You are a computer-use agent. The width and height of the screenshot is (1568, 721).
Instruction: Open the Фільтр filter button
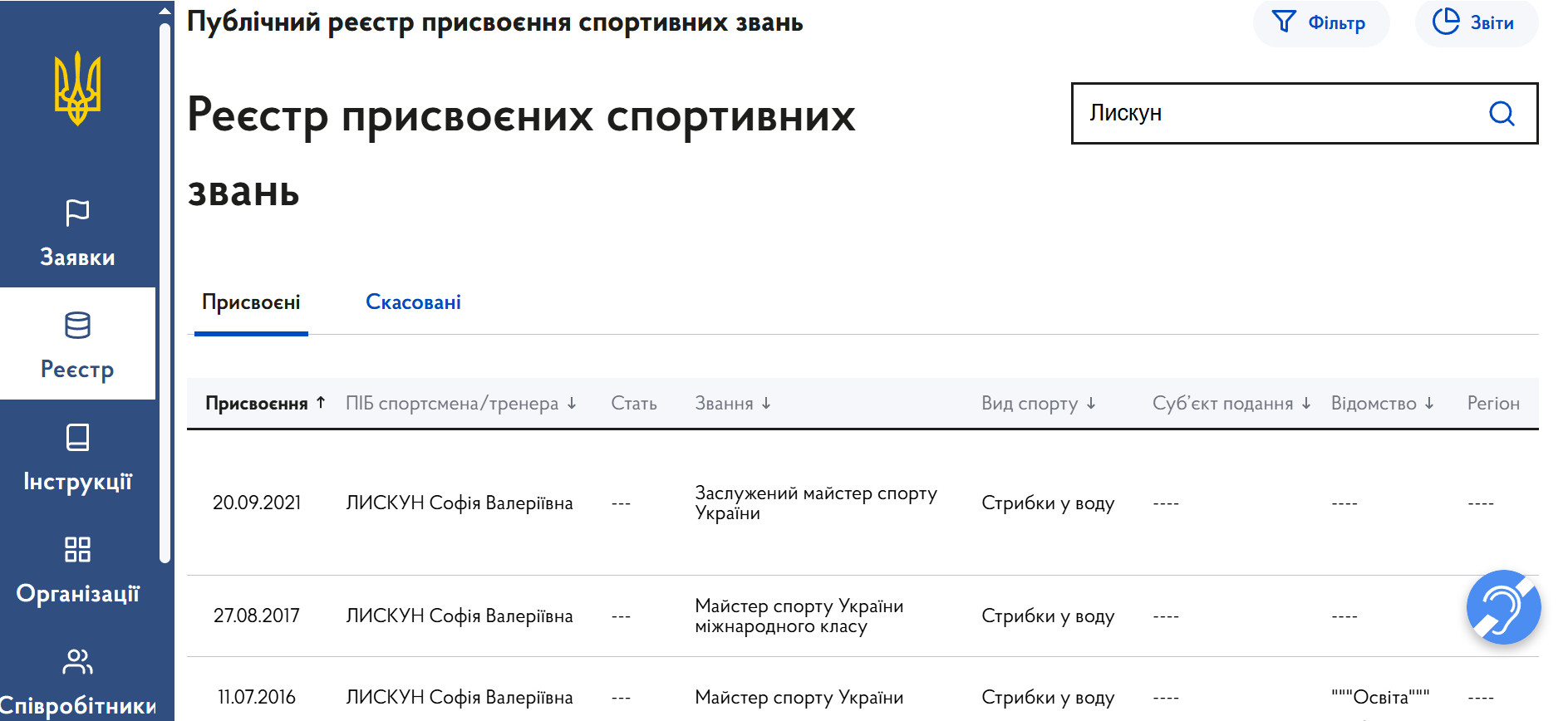point(1320,23)
